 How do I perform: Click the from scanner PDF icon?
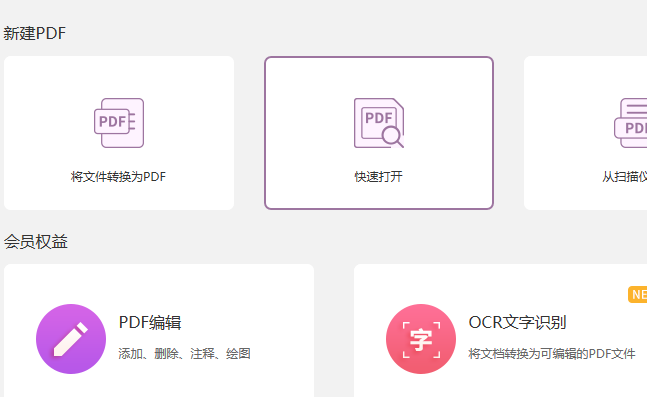(630, 123)
